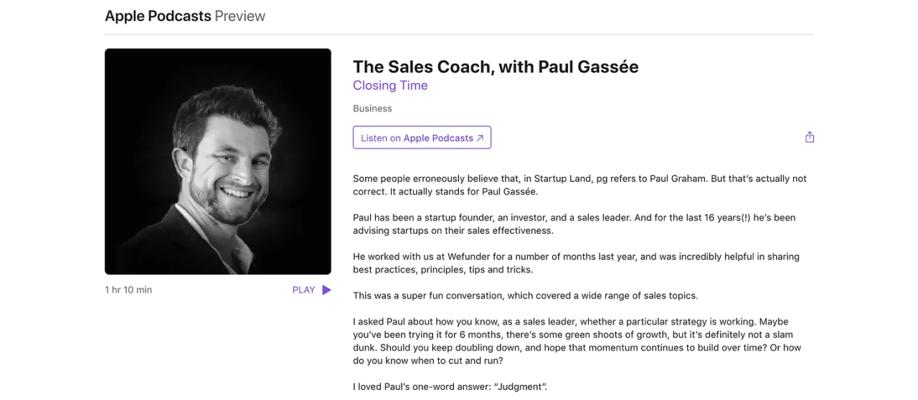Click the PLAY text label

303,290
